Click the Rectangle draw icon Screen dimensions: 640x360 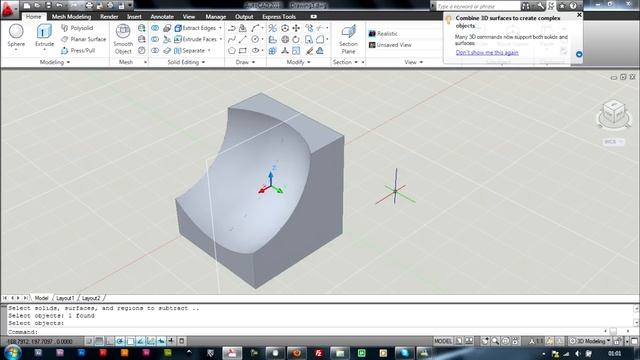click(x=242, y=51)
